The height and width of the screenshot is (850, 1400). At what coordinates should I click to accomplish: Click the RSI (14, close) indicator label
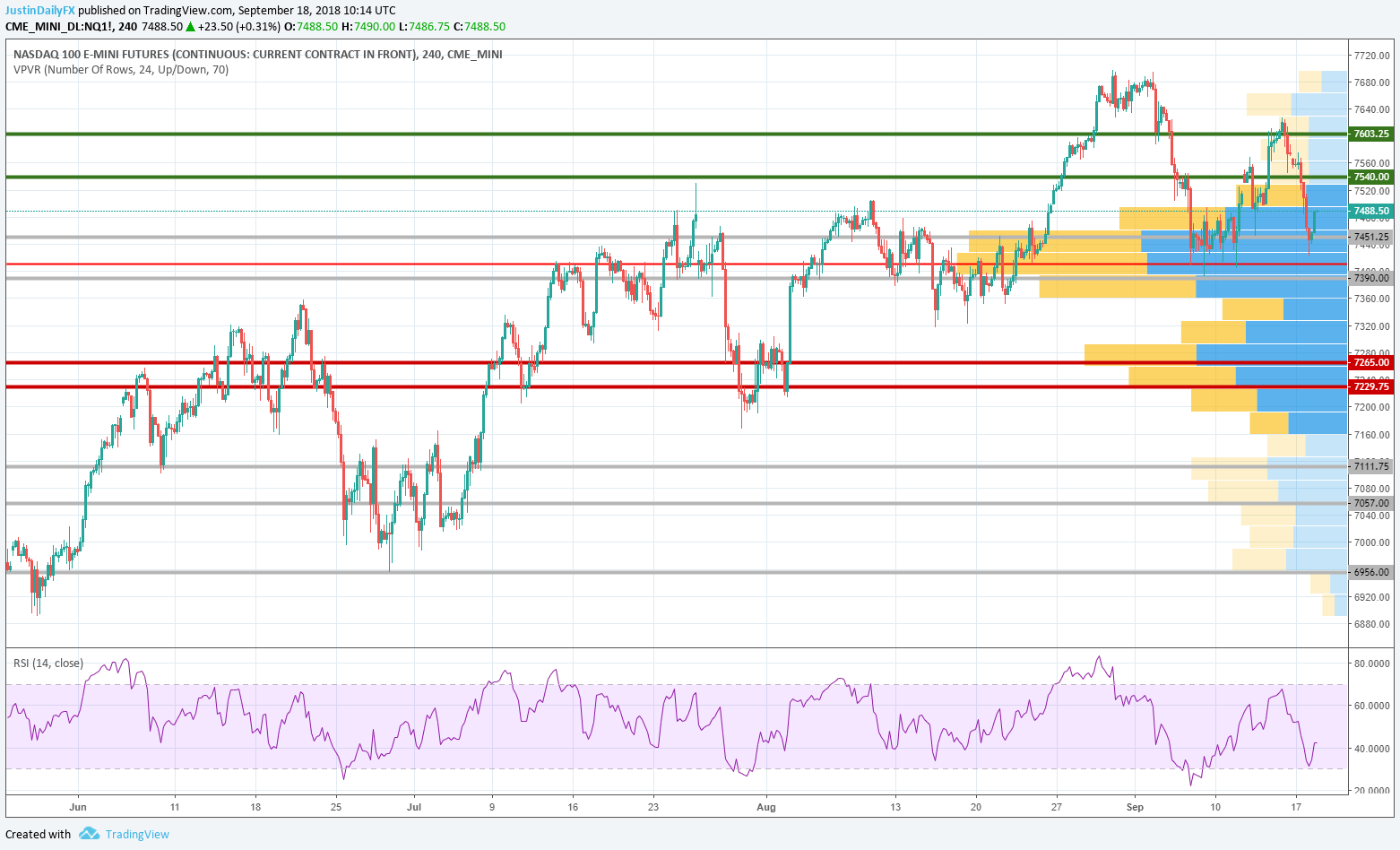[48, 663]
